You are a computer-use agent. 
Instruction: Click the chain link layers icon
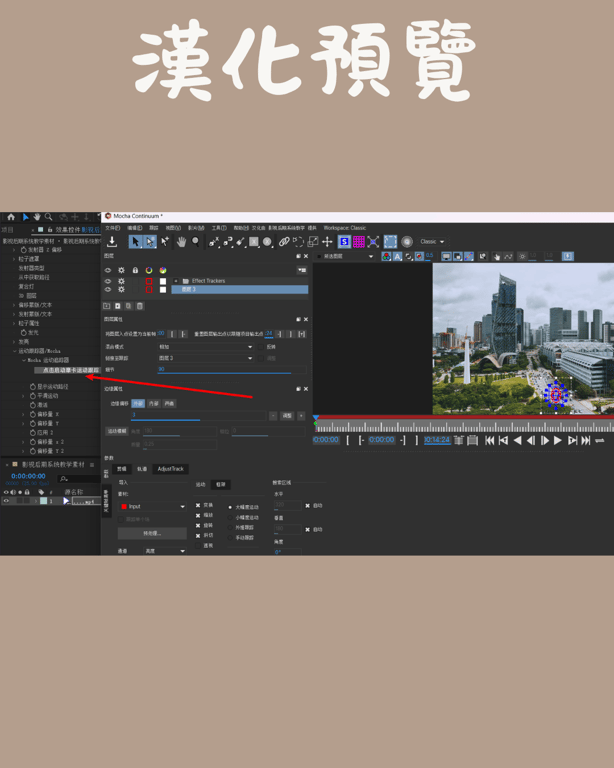[284, 241]
